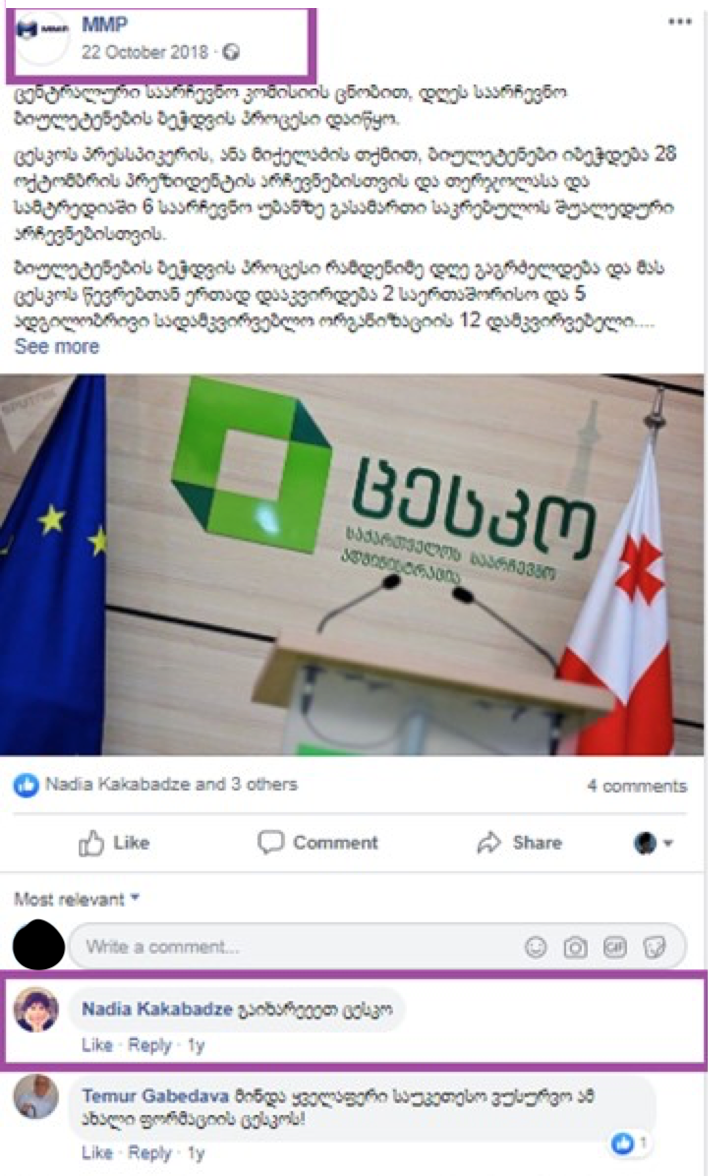Open the sticker picker icon

point(654,947)
